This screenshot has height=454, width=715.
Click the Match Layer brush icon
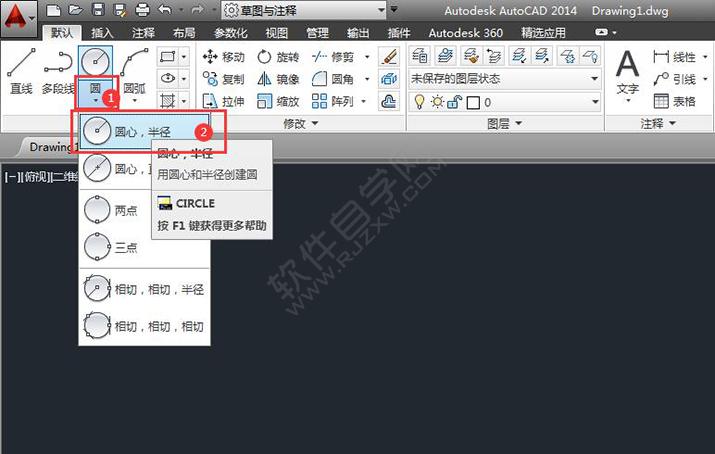pyautogui.click(x=471, y=56)
